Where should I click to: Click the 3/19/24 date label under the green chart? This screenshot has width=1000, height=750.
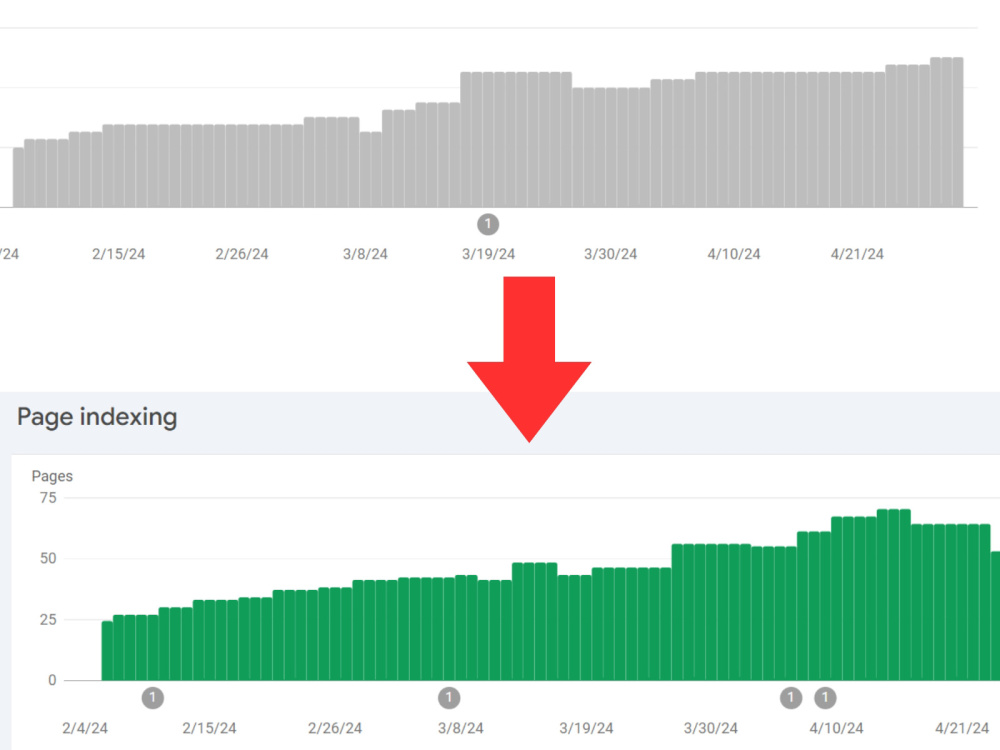point(586,728)
